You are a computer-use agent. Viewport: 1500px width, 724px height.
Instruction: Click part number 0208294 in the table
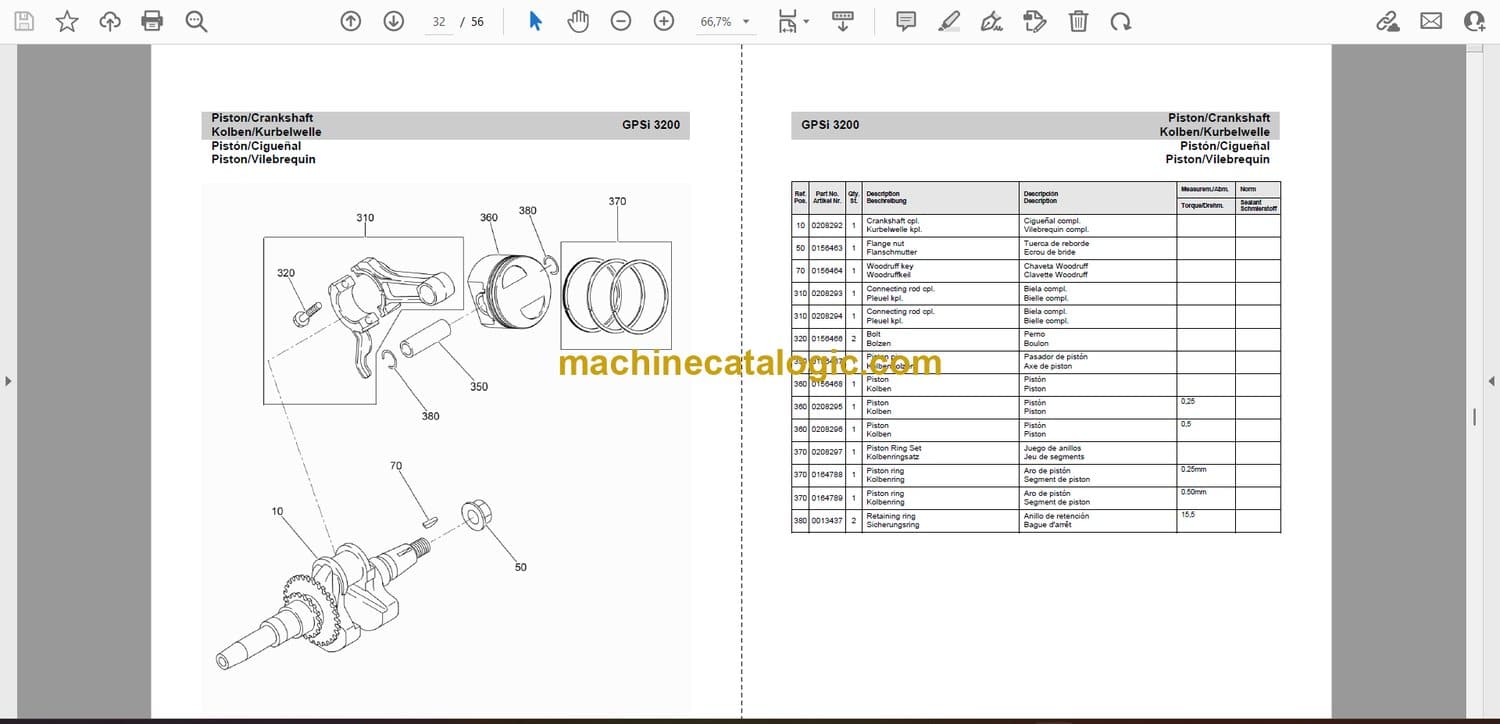tap(827, 316)
